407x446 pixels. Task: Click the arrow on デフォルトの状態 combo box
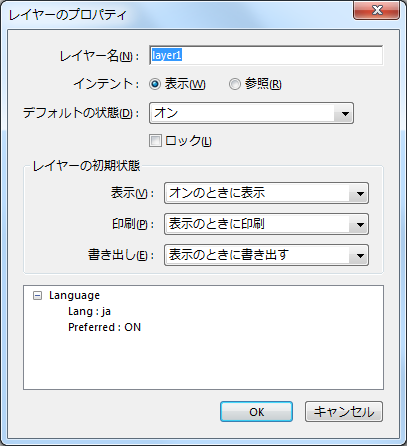344,114
